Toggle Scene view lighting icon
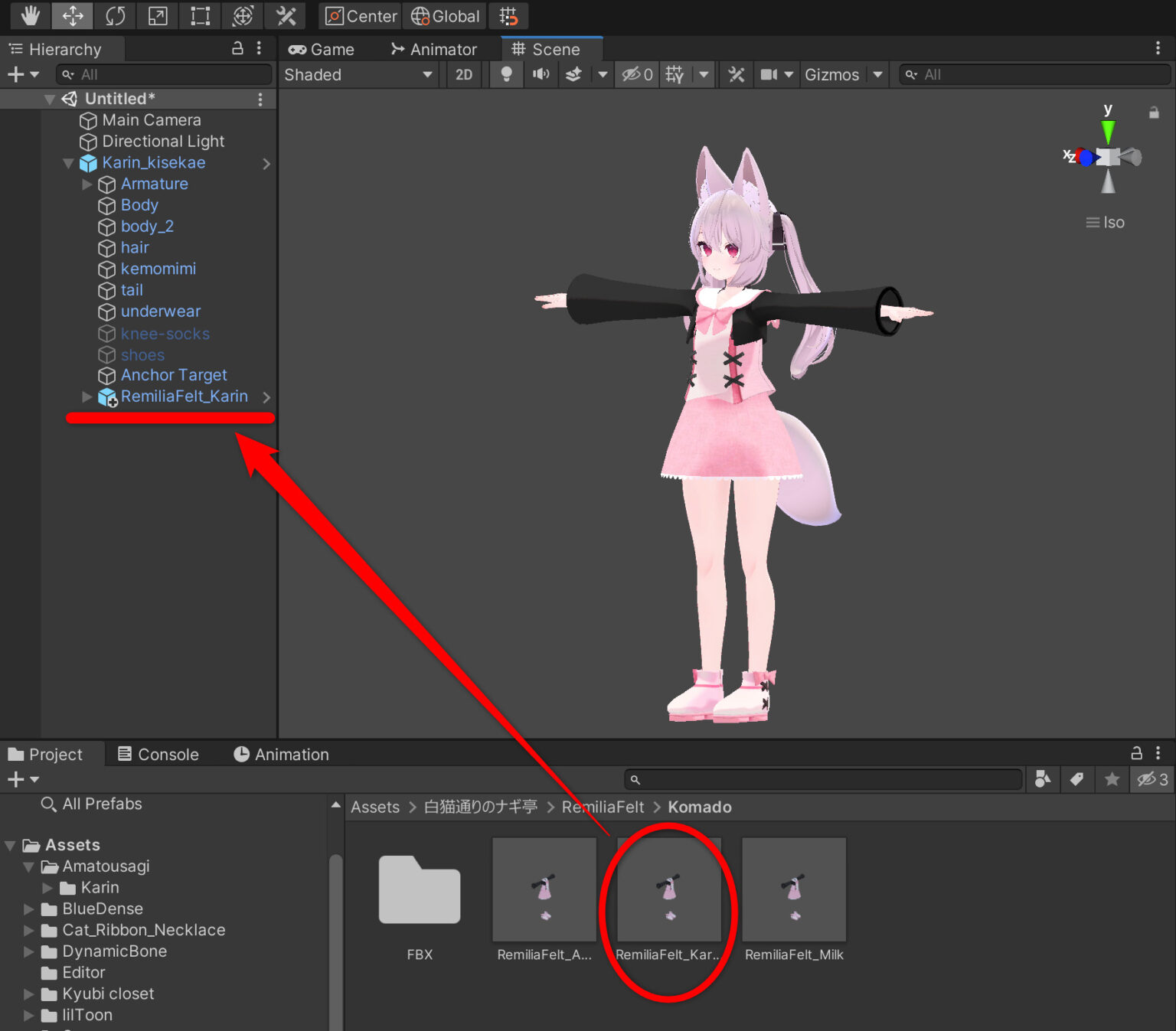 [505, 74]
